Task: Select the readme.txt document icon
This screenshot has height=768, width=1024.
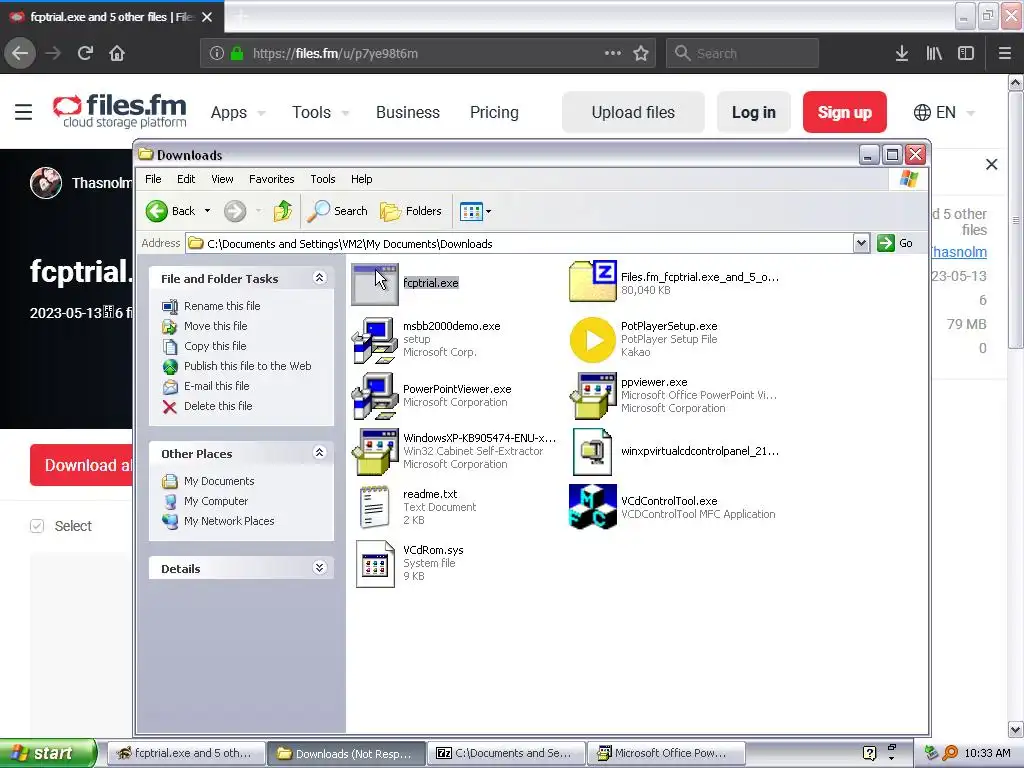Action: point(374,507)
